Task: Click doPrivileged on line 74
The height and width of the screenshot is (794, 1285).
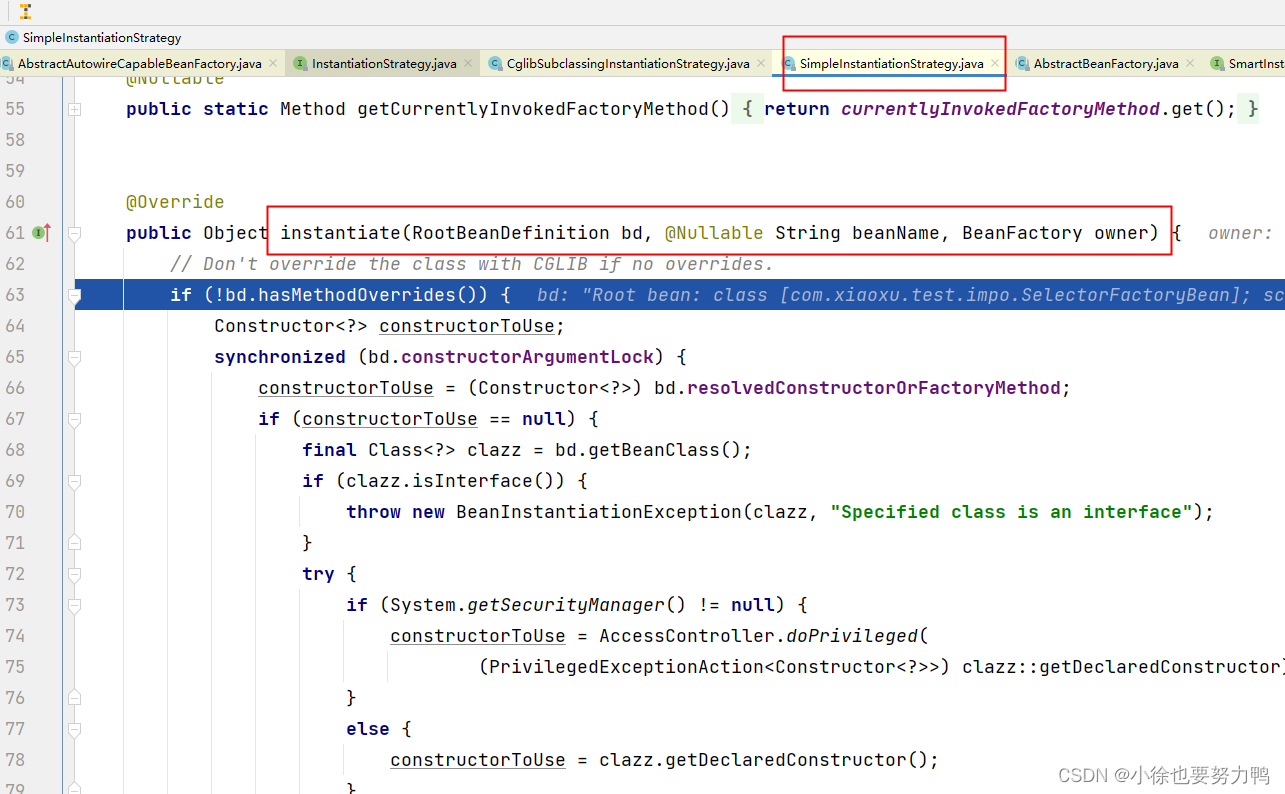Action: 852,636
